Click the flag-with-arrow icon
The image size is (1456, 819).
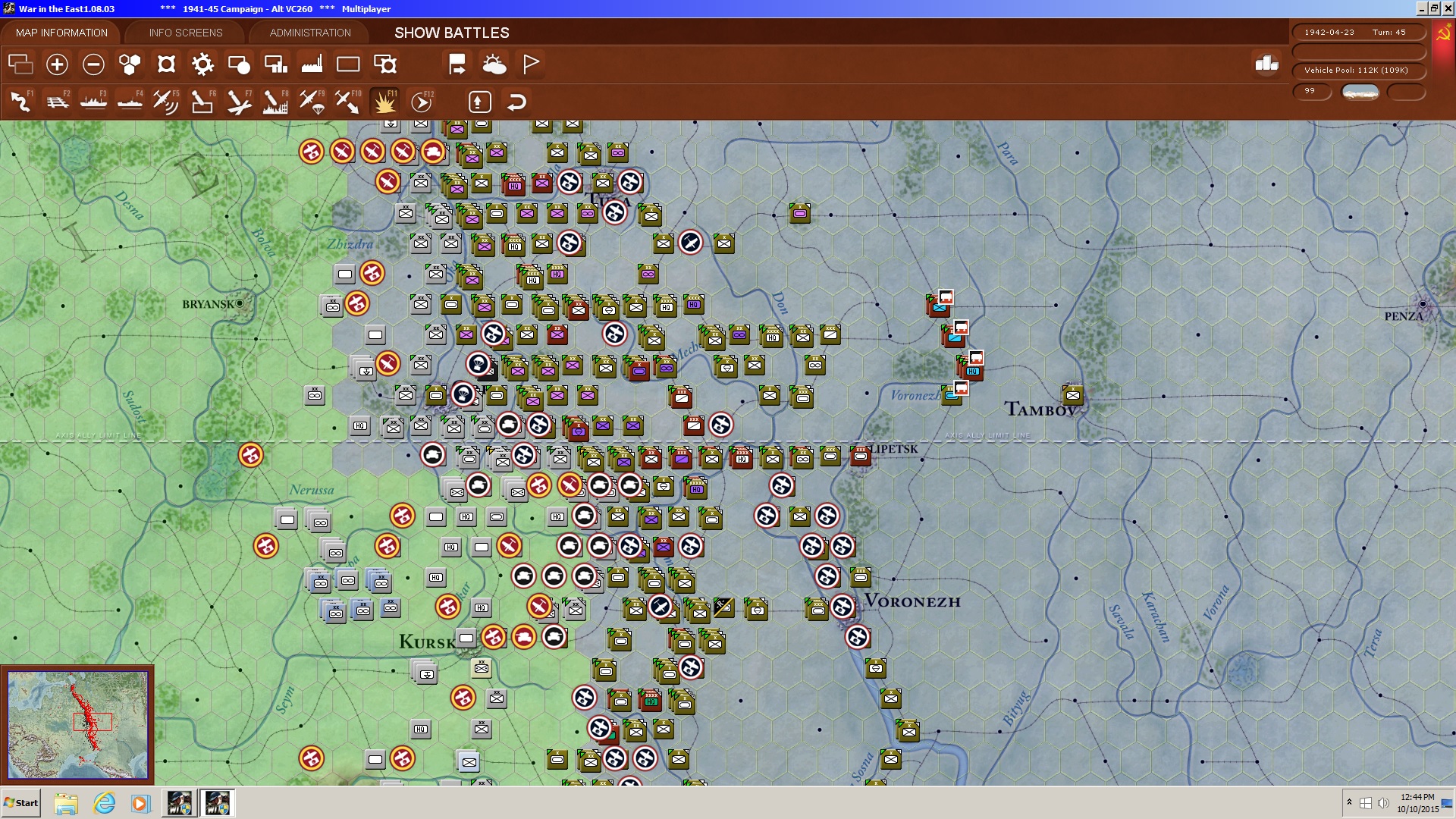(457, 64)
